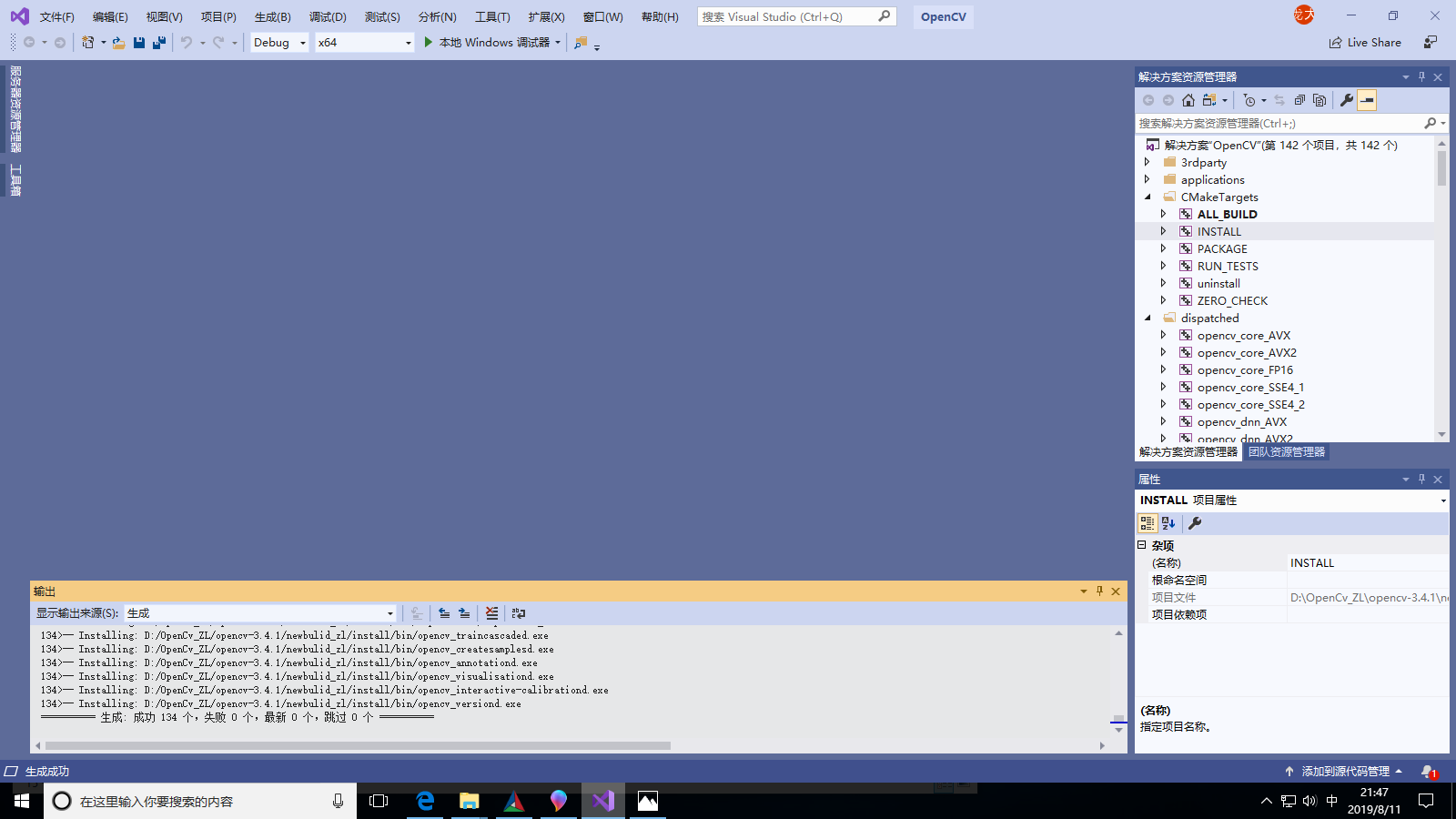Click the account avatar icon

pyautogui.click(x=1304, y=15)
